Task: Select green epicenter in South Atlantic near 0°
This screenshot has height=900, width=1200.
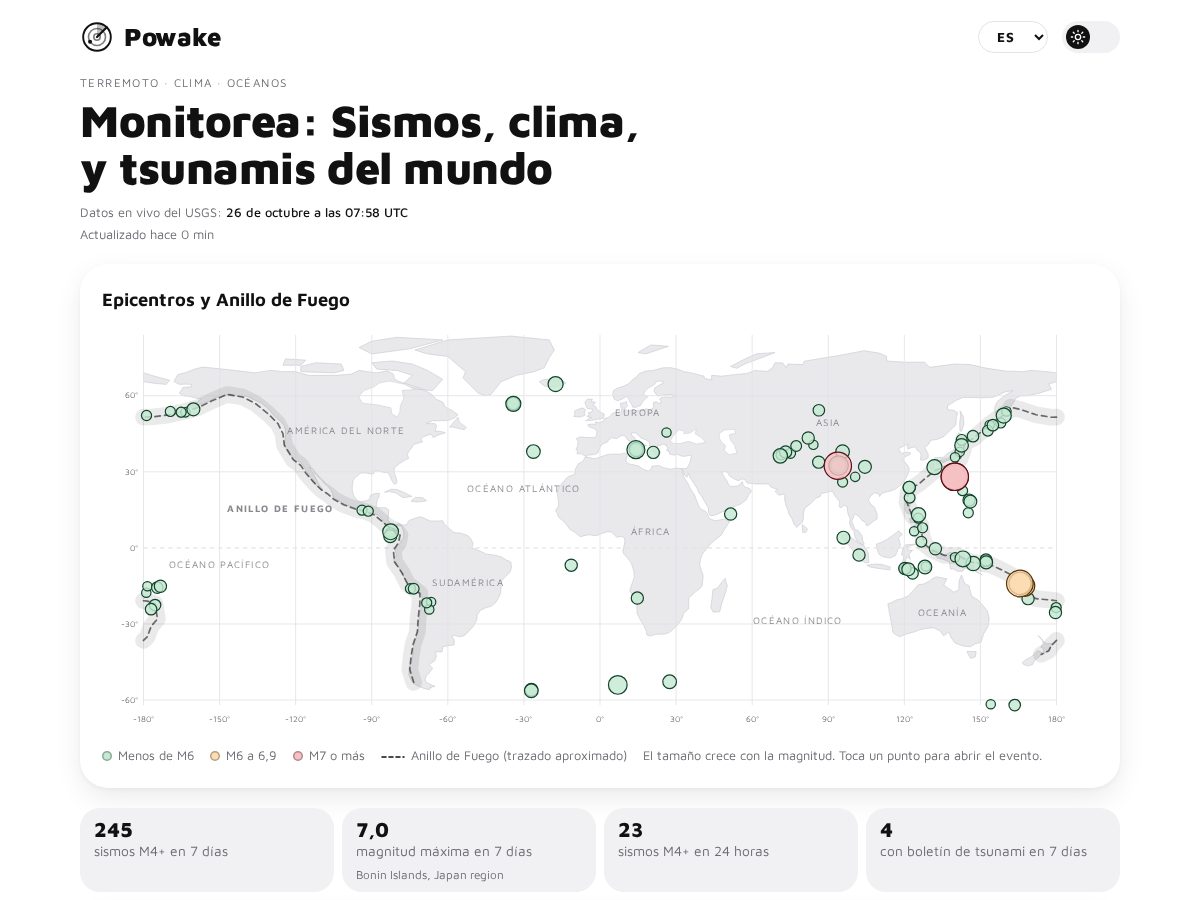Action: (618, 685)
